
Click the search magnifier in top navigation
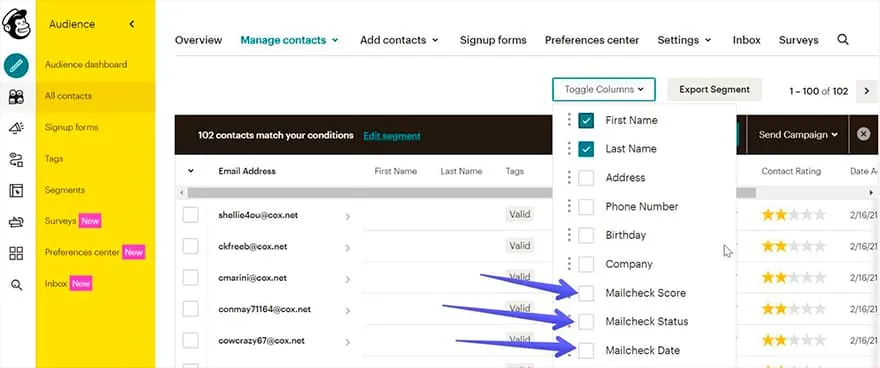[842, 40]
